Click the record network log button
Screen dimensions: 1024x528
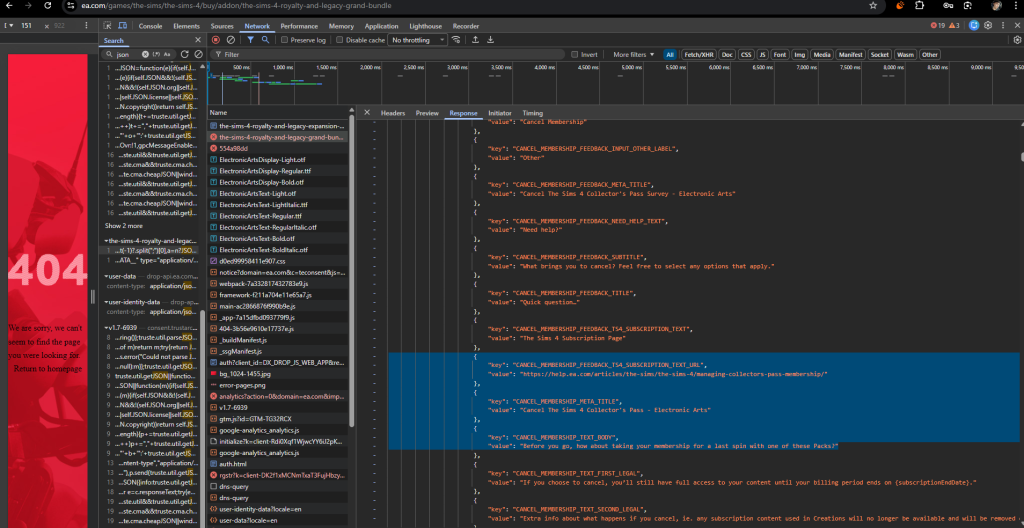click(216, 40)
